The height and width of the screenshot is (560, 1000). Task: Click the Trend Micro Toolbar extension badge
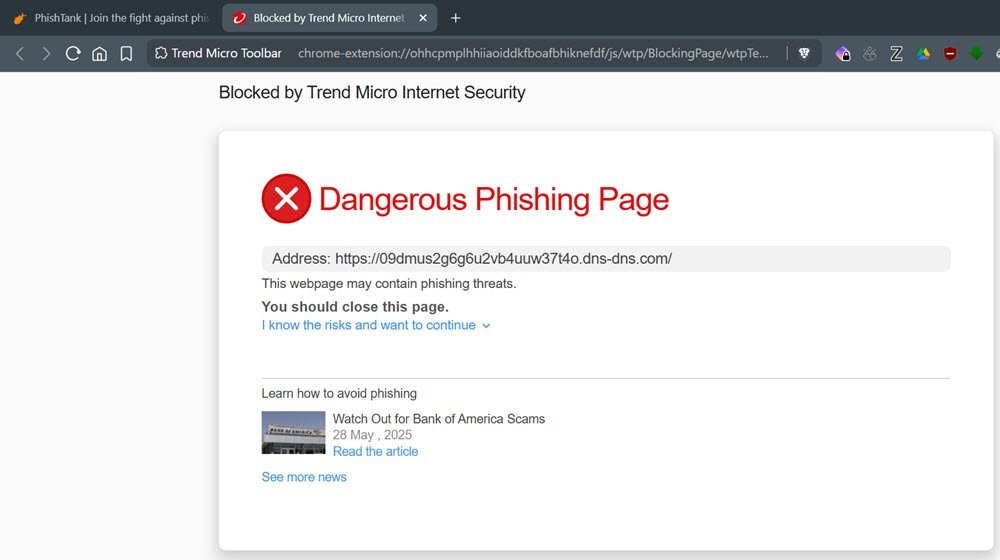point(219,53)
